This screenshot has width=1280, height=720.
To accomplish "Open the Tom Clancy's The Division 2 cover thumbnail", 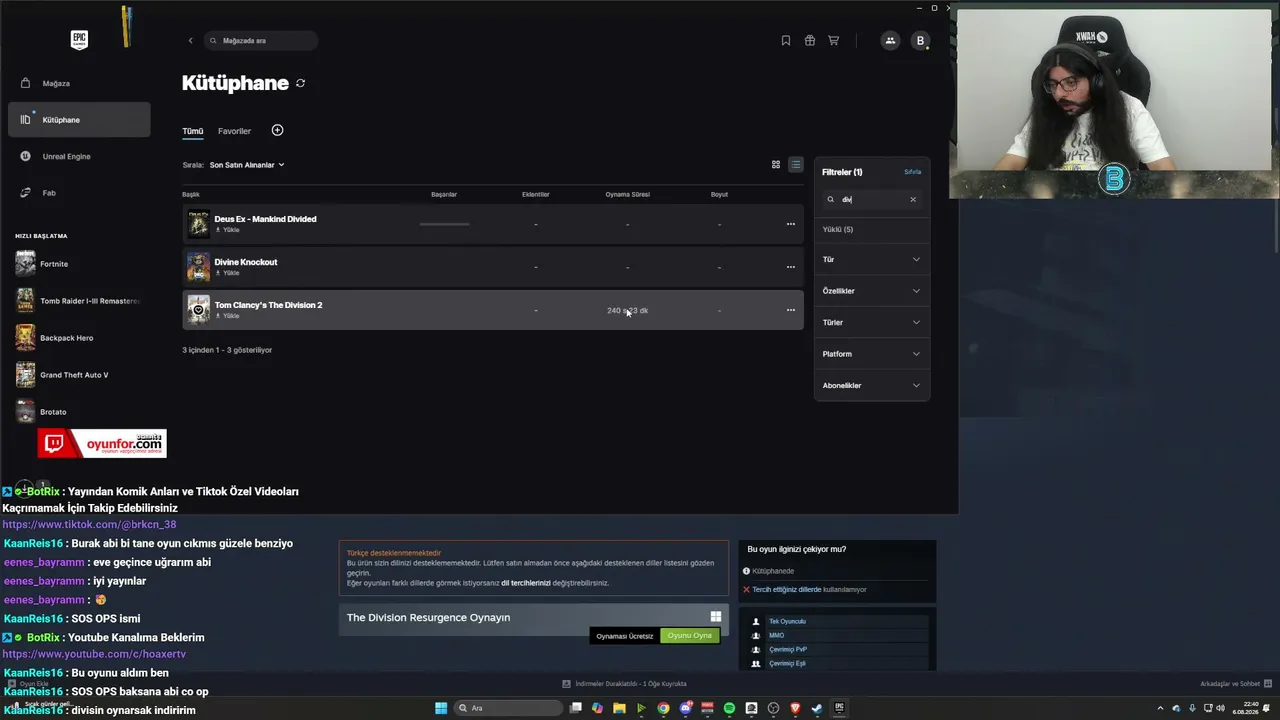I will (198, 310).
